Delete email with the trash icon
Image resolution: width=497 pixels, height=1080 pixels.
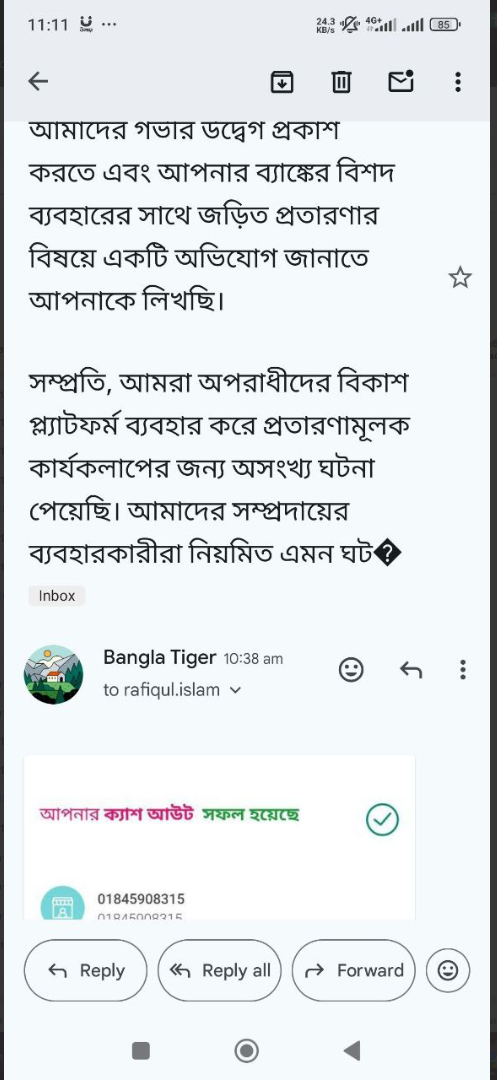pos(341,82)
